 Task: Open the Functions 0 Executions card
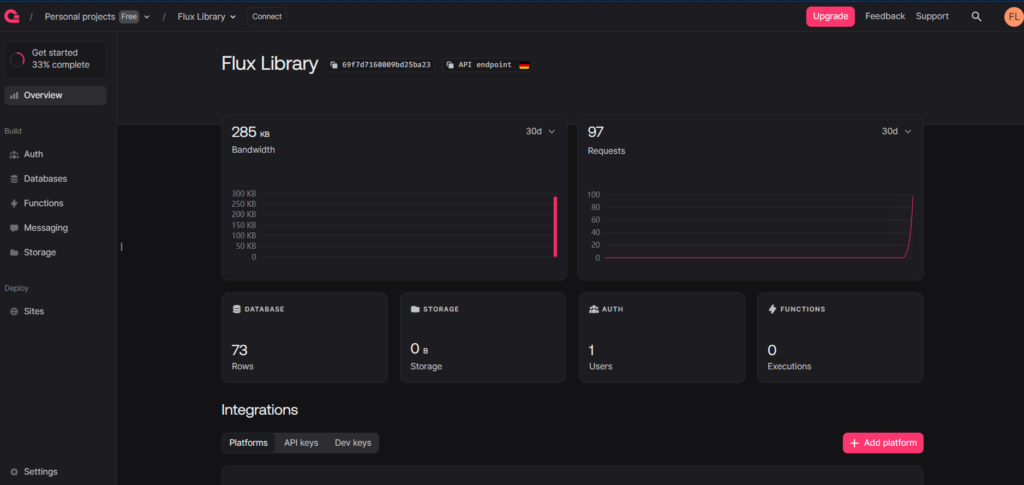(840, 337)
